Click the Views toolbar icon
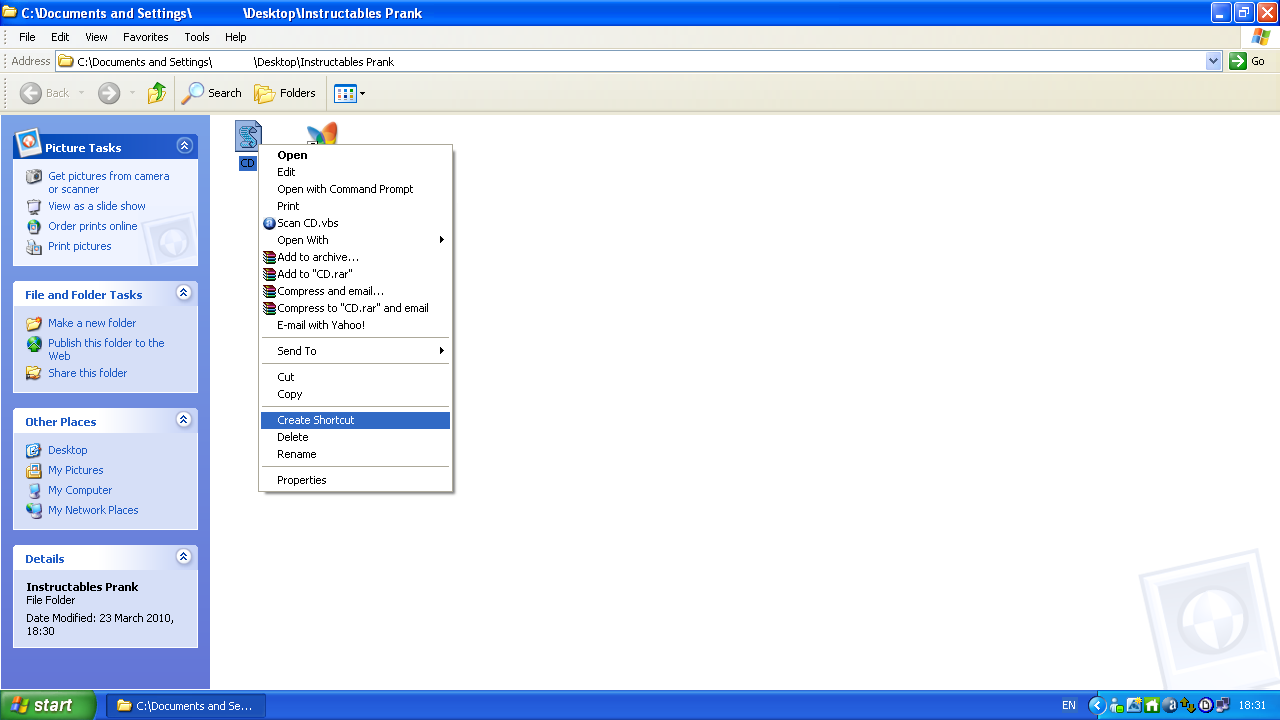 pos(346,93)
